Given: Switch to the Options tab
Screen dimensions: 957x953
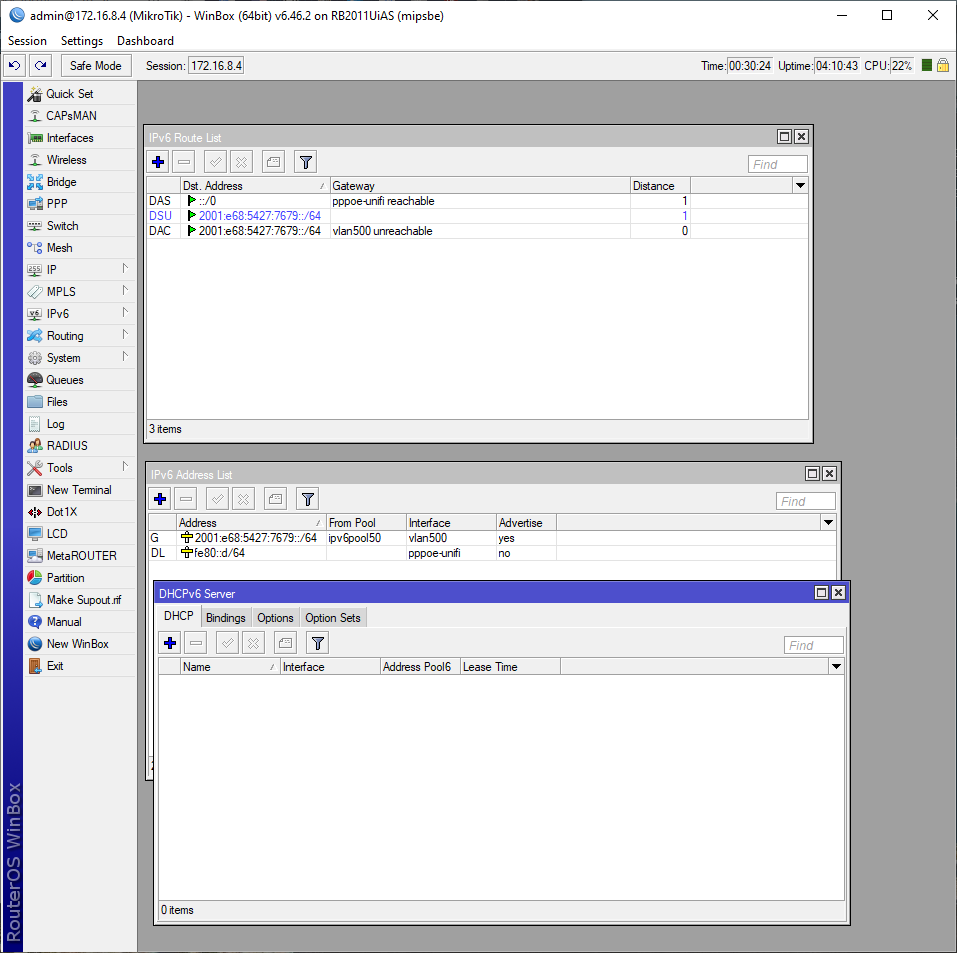Looking at the screenshot, I should 275,618.
